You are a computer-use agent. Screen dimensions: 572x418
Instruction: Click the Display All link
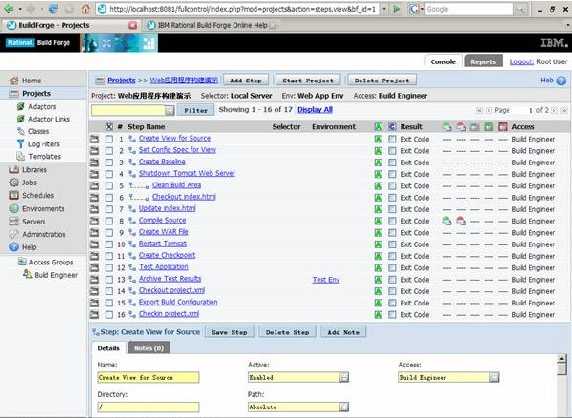[315, 109]
